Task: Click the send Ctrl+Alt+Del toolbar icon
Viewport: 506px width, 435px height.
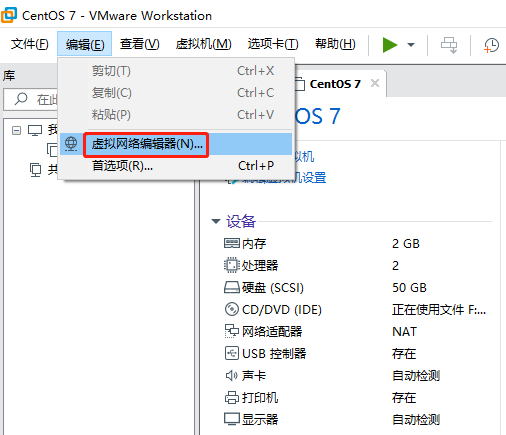Action: [x=449, y=45]
